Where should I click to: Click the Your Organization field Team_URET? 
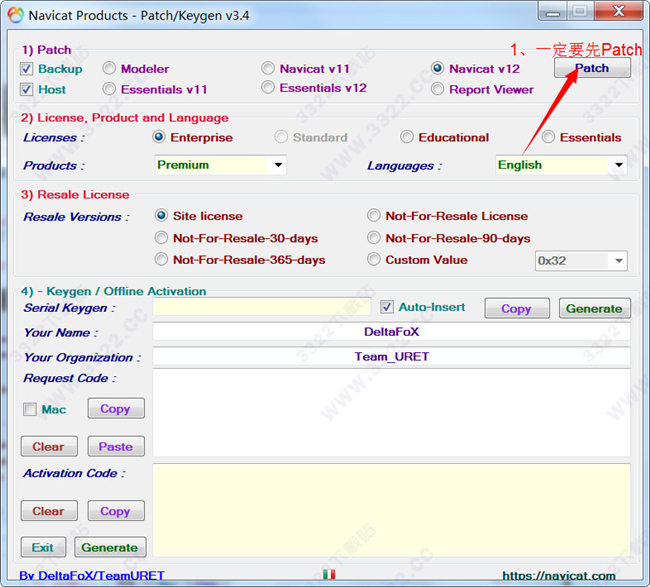click(391, 357)
